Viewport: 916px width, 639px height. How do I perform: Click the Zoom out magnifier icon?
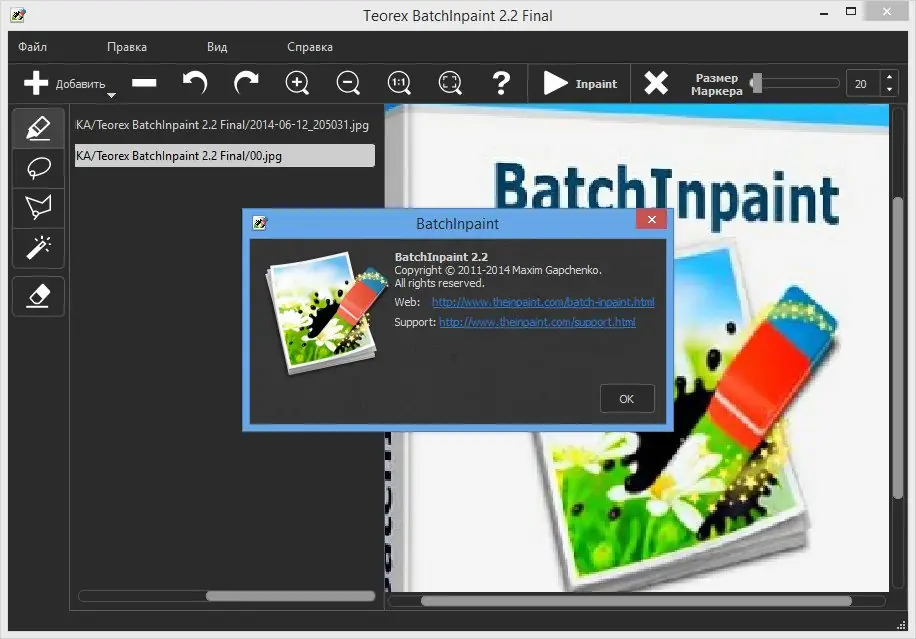(348, 83)
